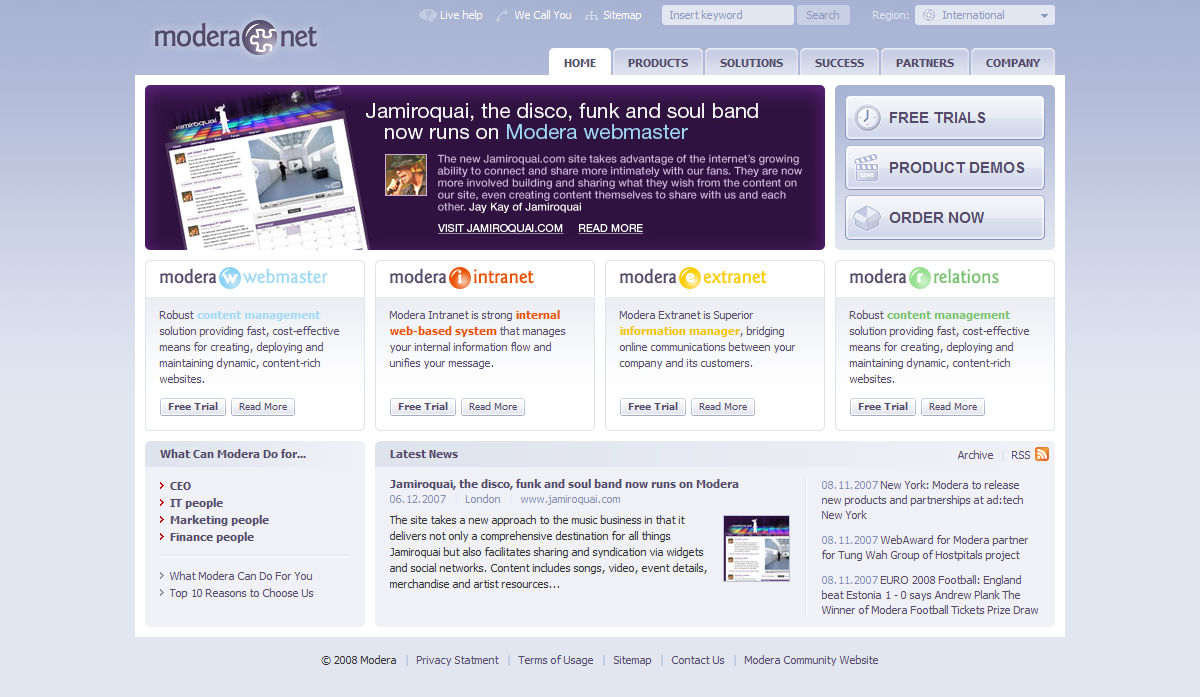
Task: Click the ORDER NOW button
Action: click(x=945, y=218)
